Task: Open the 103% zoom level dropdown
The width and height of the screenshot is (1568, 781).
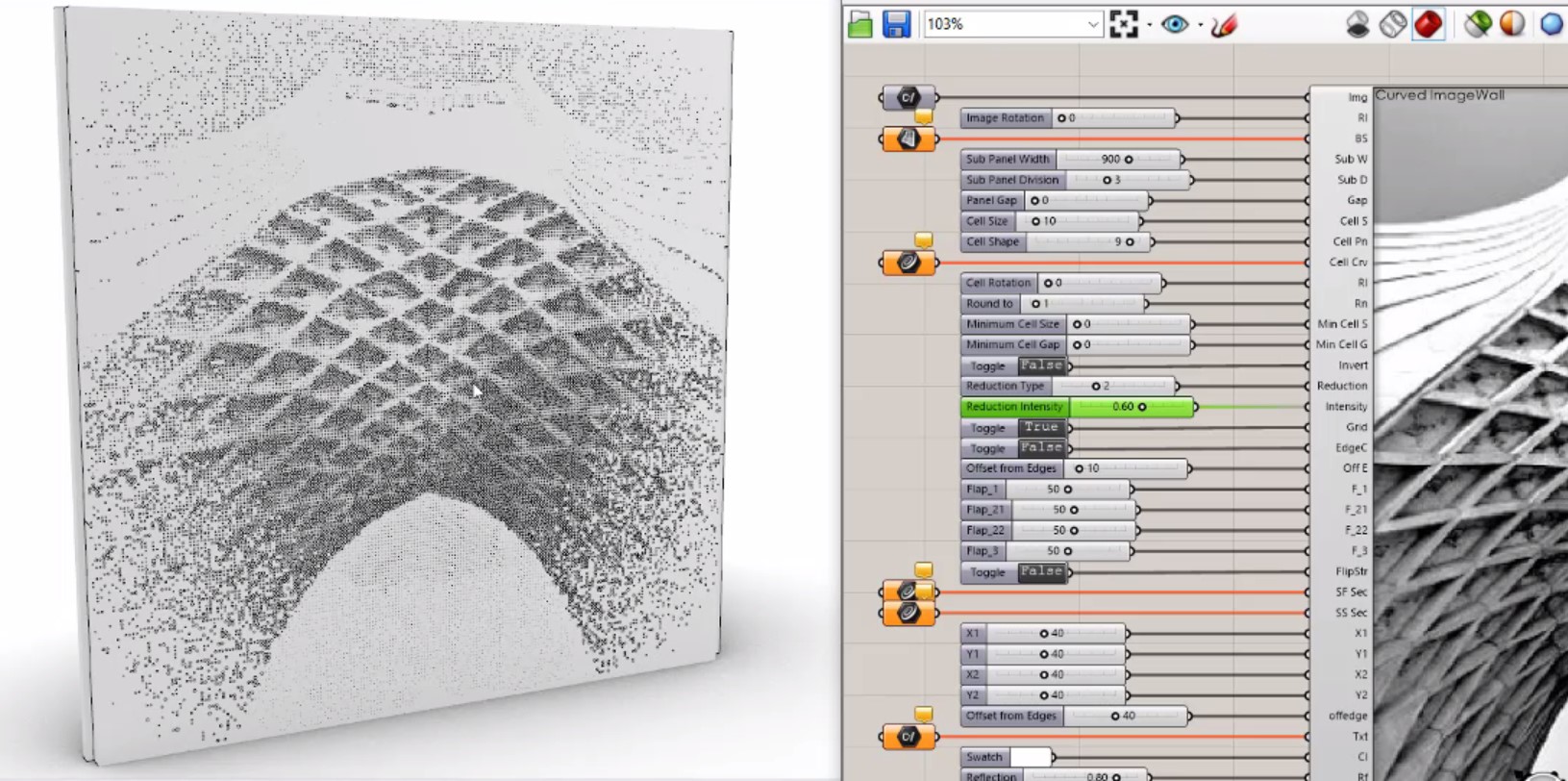Action: click(1093, 25)
